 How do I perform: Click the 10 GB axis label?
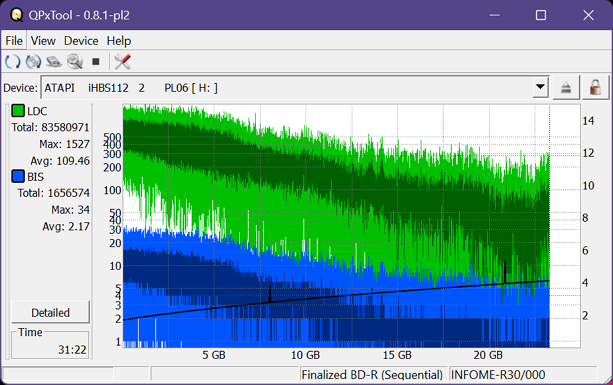[305, 355]
